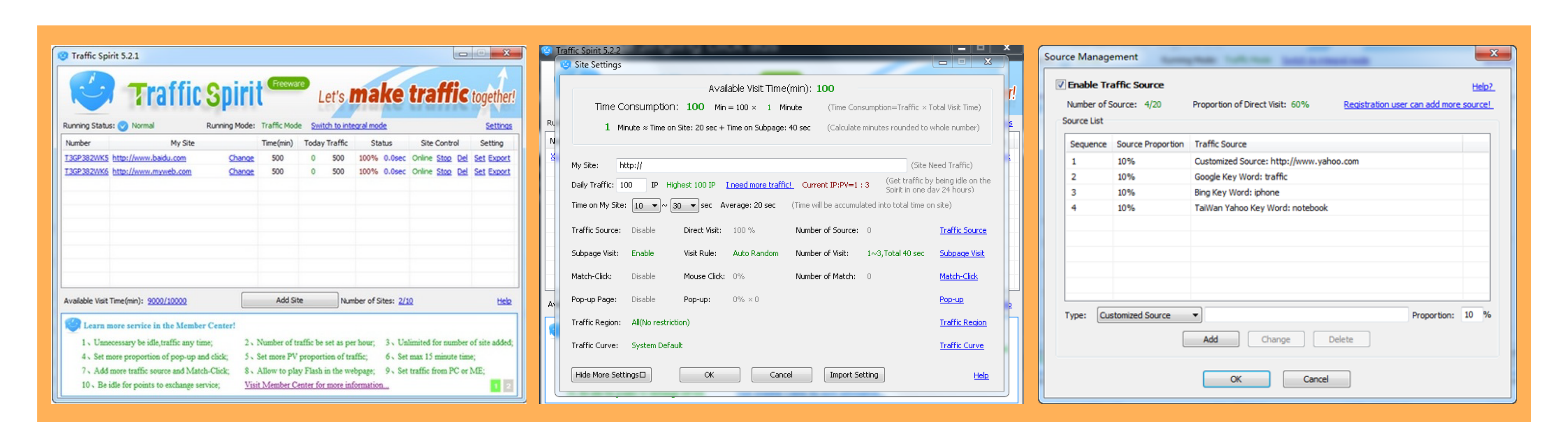
Task: Select Bing Key Word: iphone row
Action: click(1277, 192)
